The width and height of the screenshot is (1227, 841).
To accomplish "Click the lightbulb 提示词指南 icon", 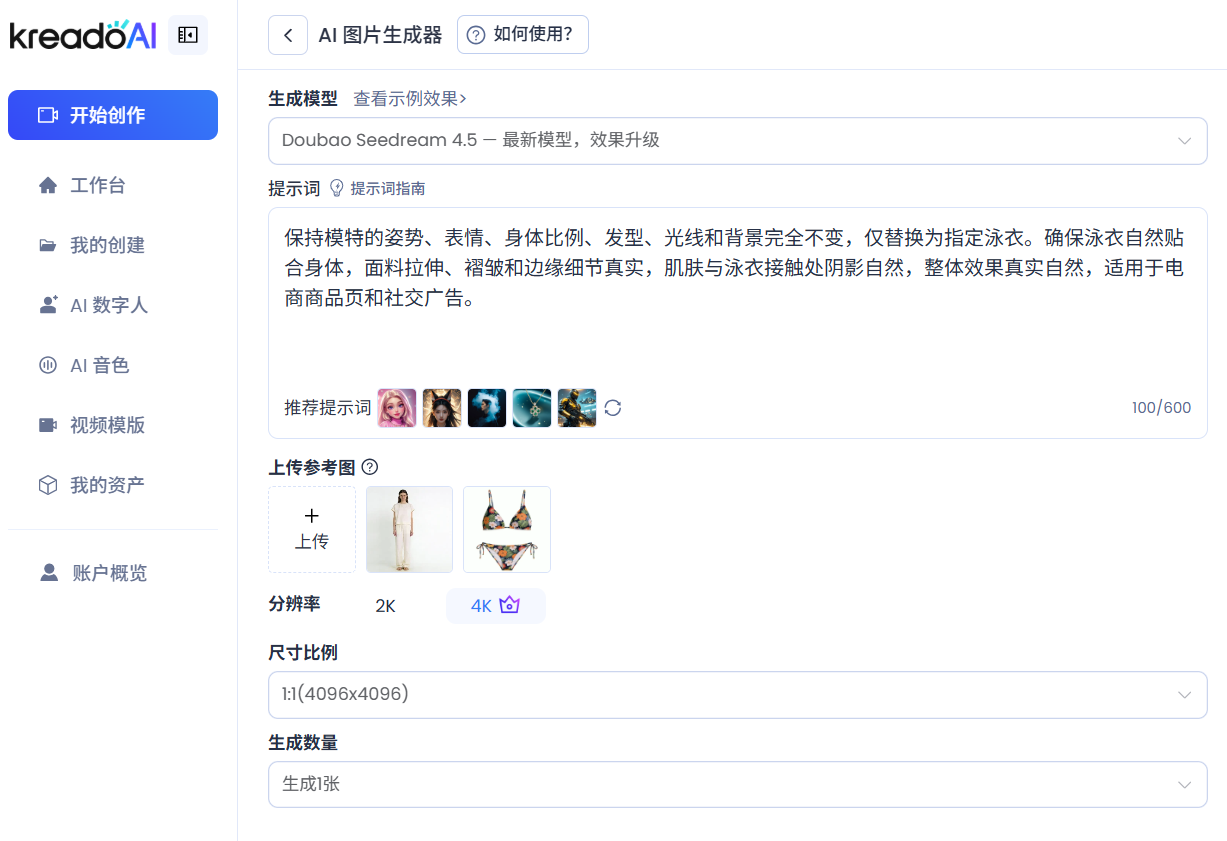I will click(337, 188).
